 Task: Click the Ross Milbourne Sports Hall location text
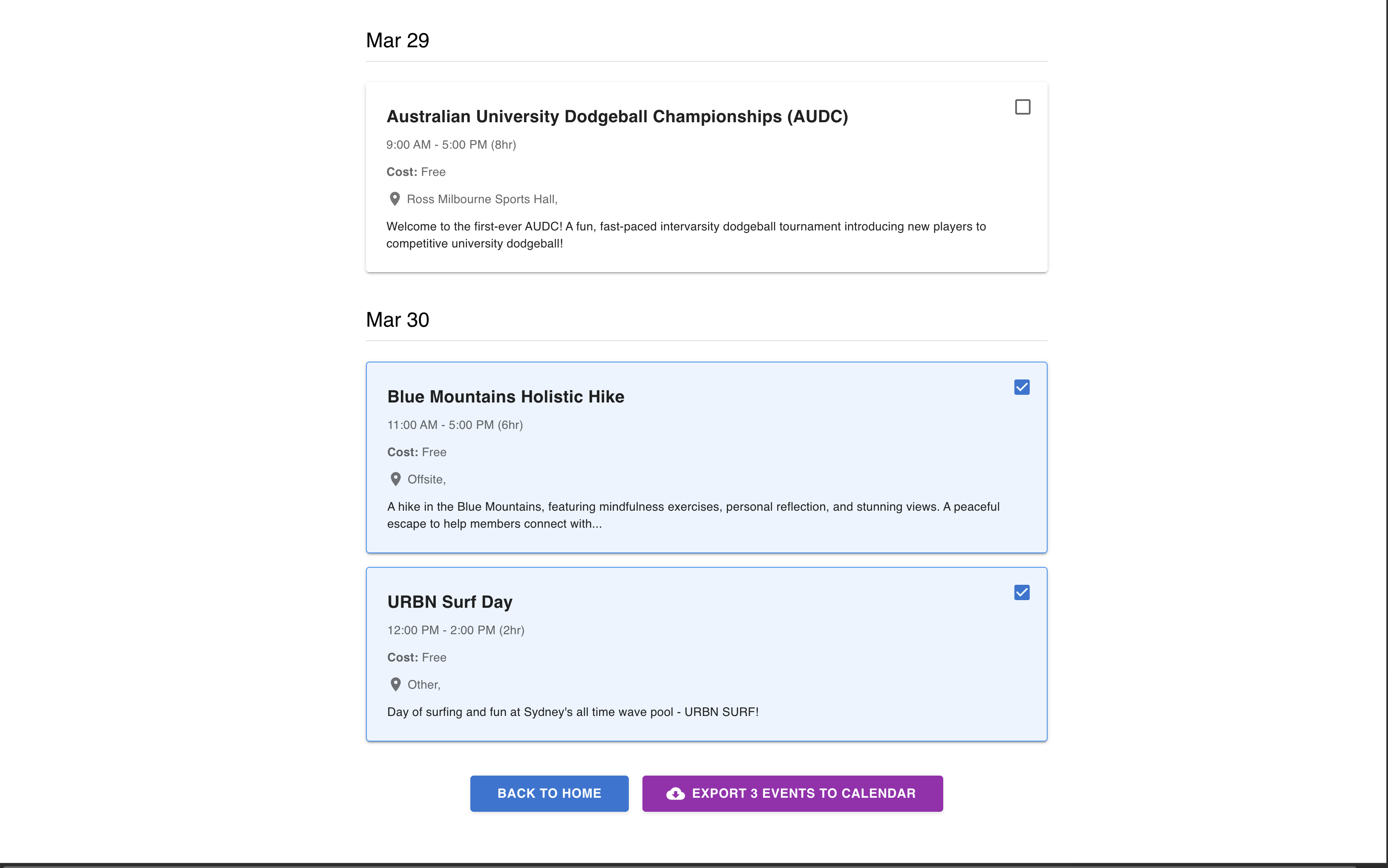[482, 199]
